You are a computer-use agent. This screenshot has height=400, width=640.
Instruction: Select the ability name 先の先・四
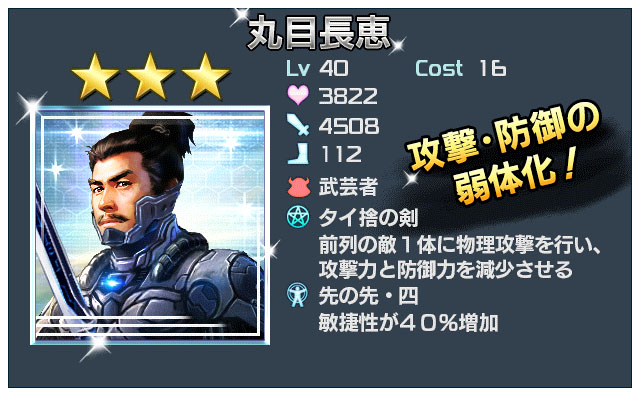[x=369, y=296]
